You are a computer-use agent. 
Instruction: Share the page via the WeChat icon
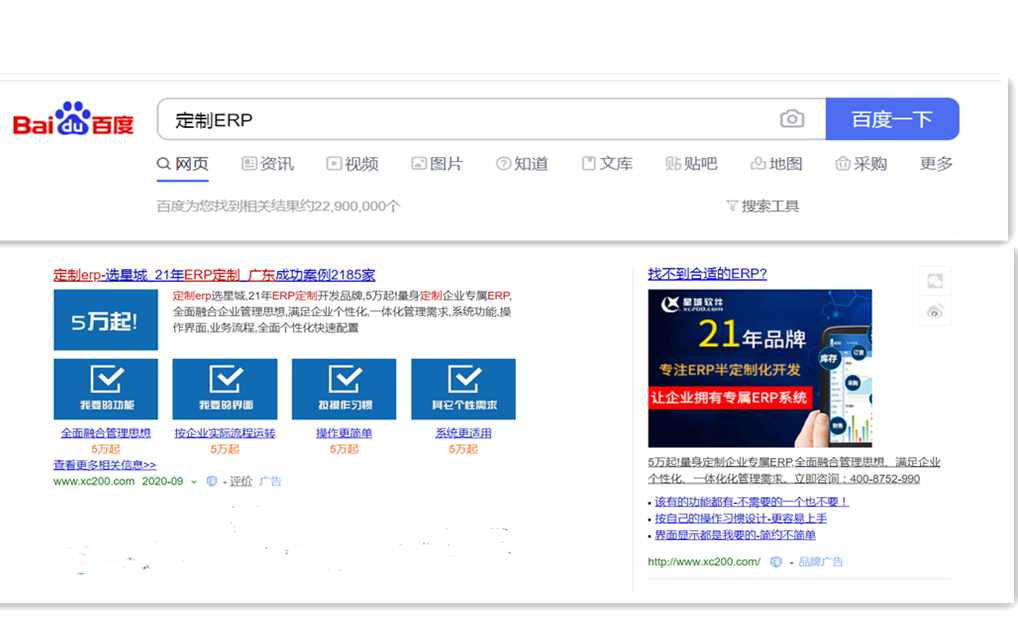coord(935,281)
